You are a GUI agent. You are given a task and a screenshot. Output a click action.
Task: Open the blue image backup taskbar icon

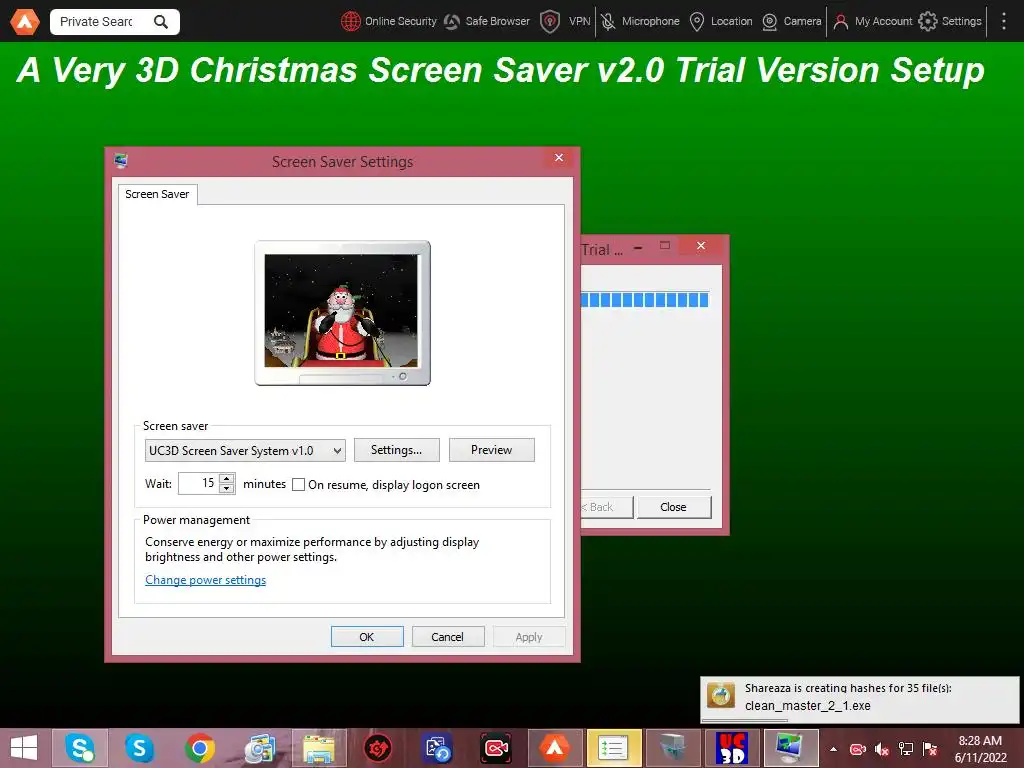[x=437, y=748]
